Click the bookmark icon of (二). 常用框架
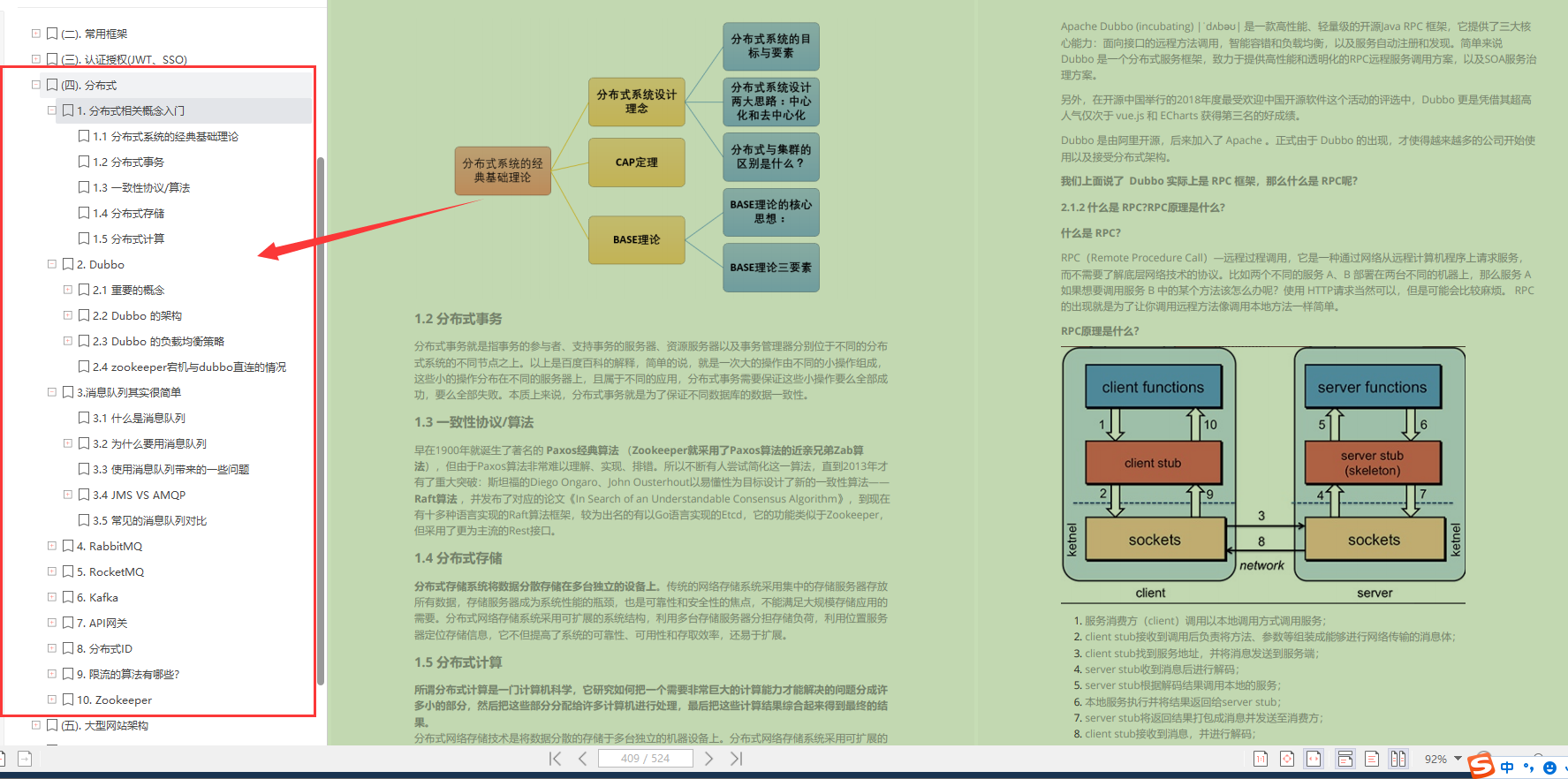Image resolution: width=1568 pixels, height=779 pixels. tap(52, 34)
